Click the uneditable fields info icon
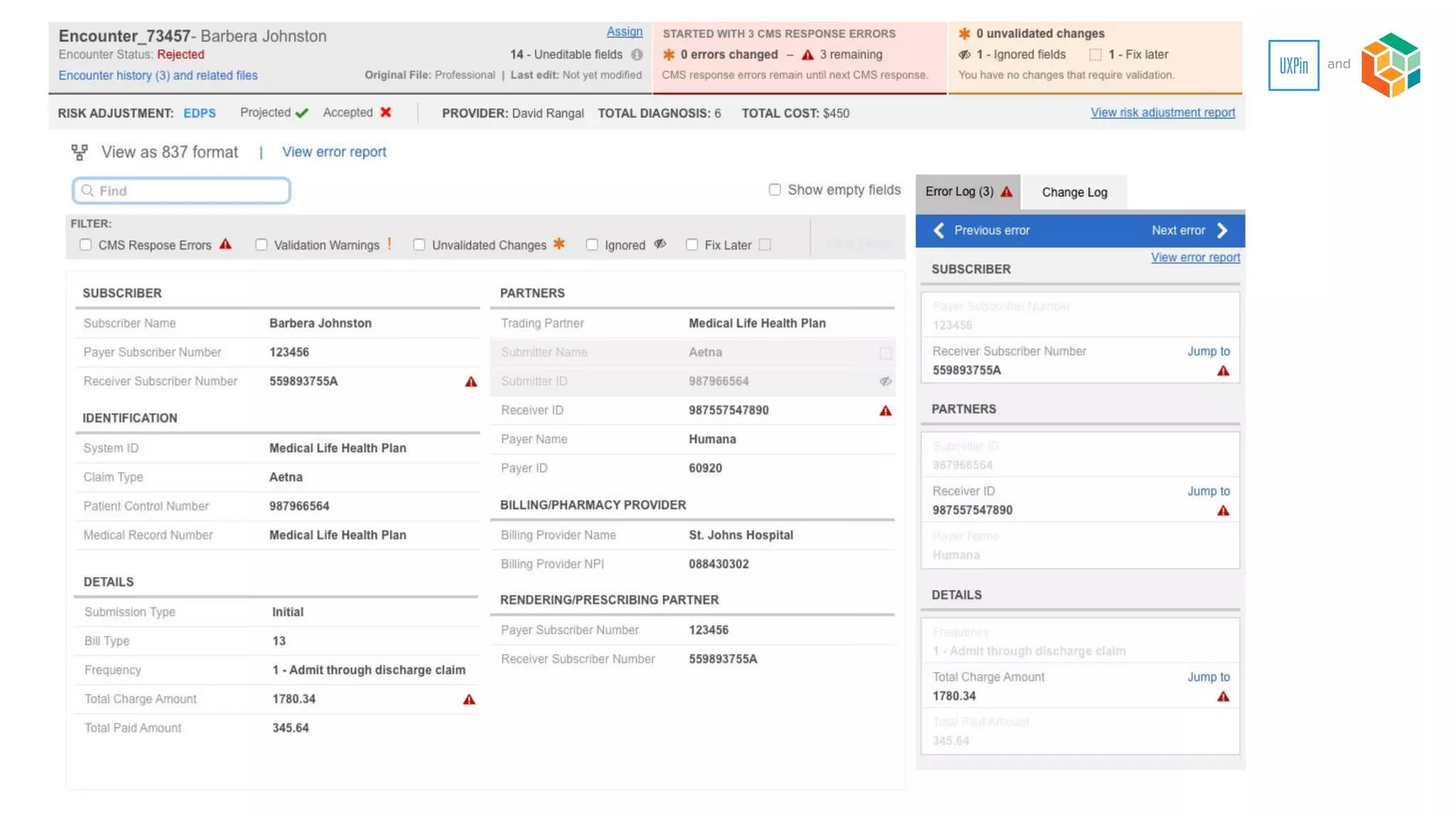Viewport: 1456px width, 819px height. click(637, 55)
